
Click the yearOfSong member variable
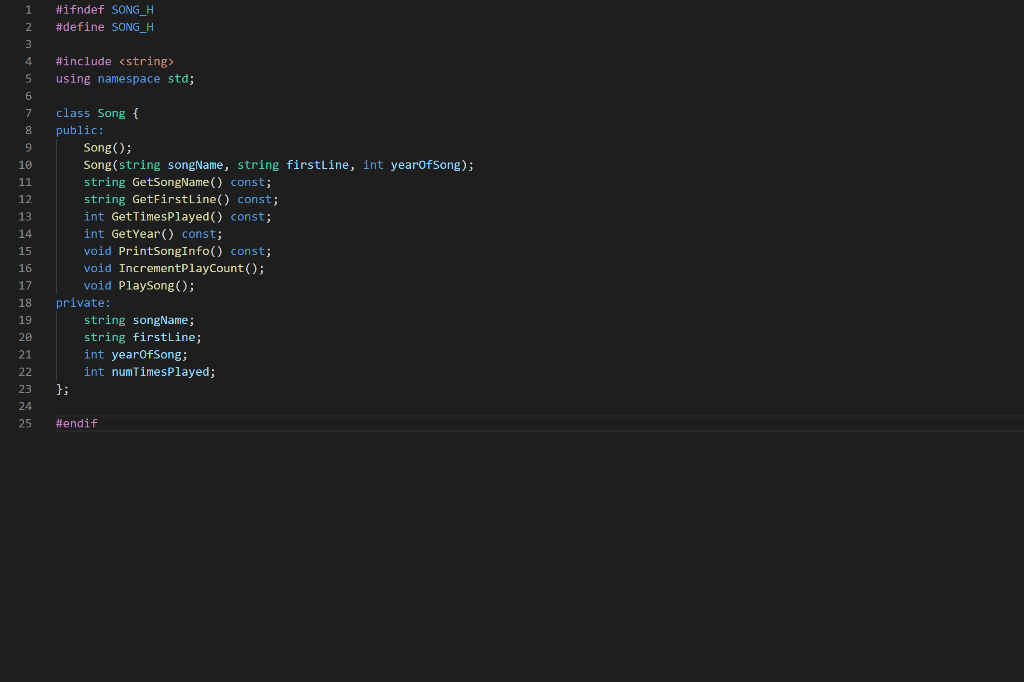point(147,354)
